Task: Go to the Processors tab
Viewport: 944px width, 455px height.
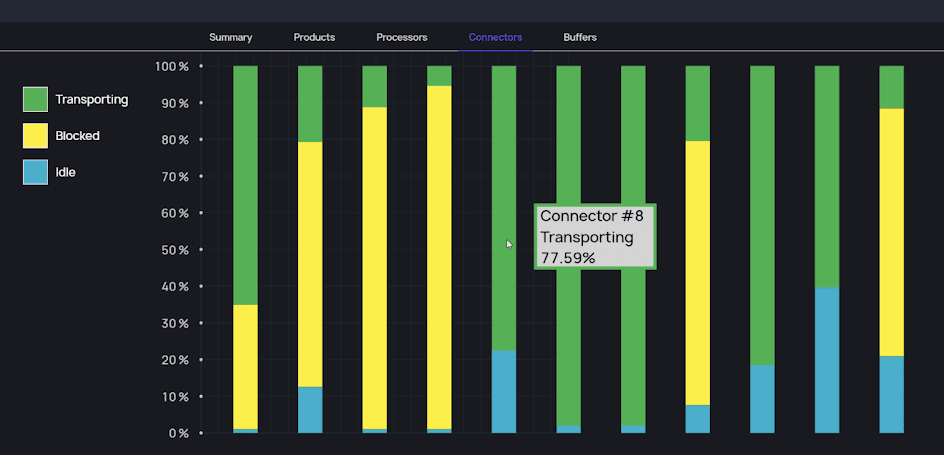Action: [402, 37]
